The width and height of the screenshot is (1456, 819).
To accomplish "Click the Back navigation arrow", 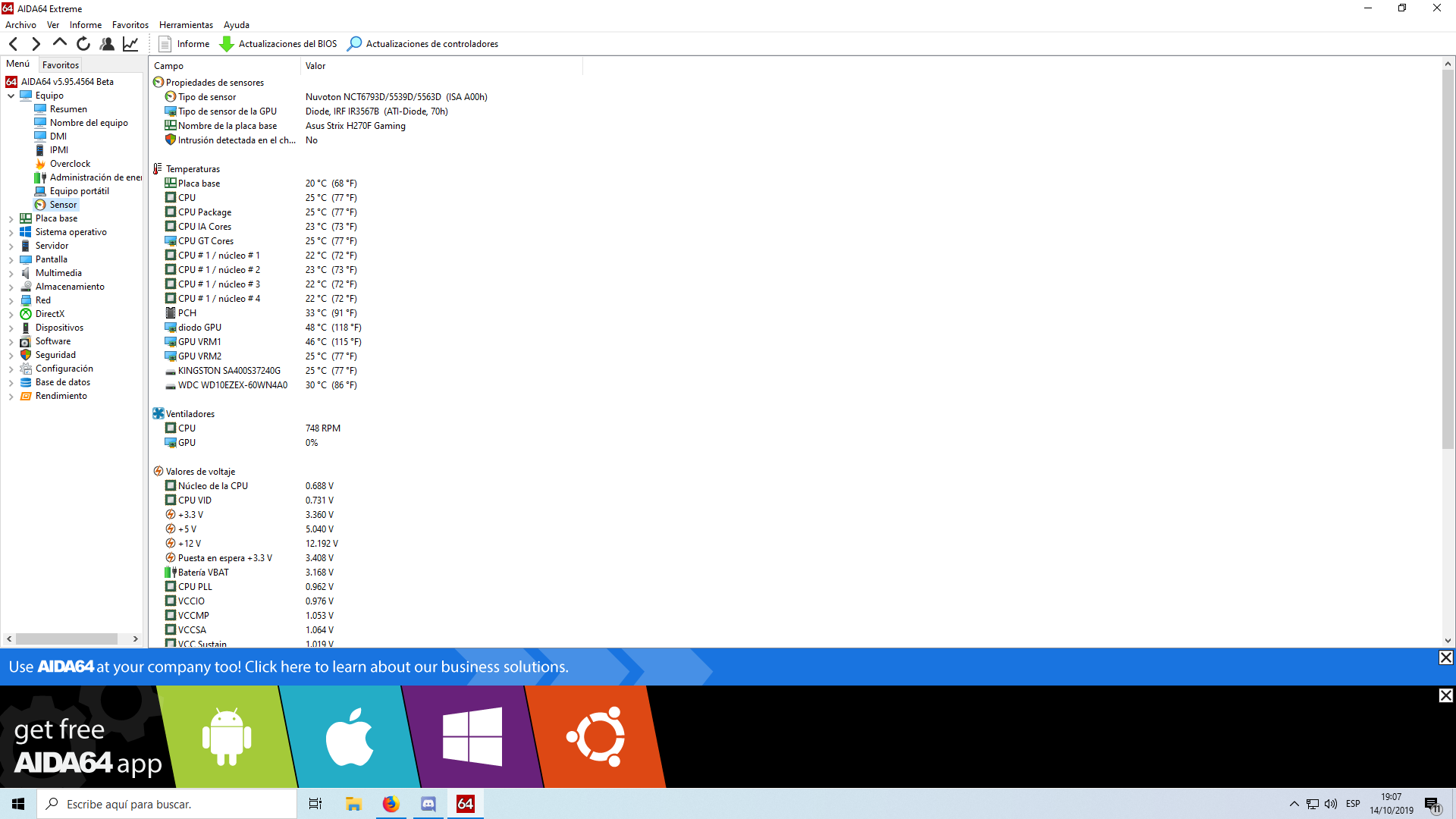I will [x=14, y=44].
